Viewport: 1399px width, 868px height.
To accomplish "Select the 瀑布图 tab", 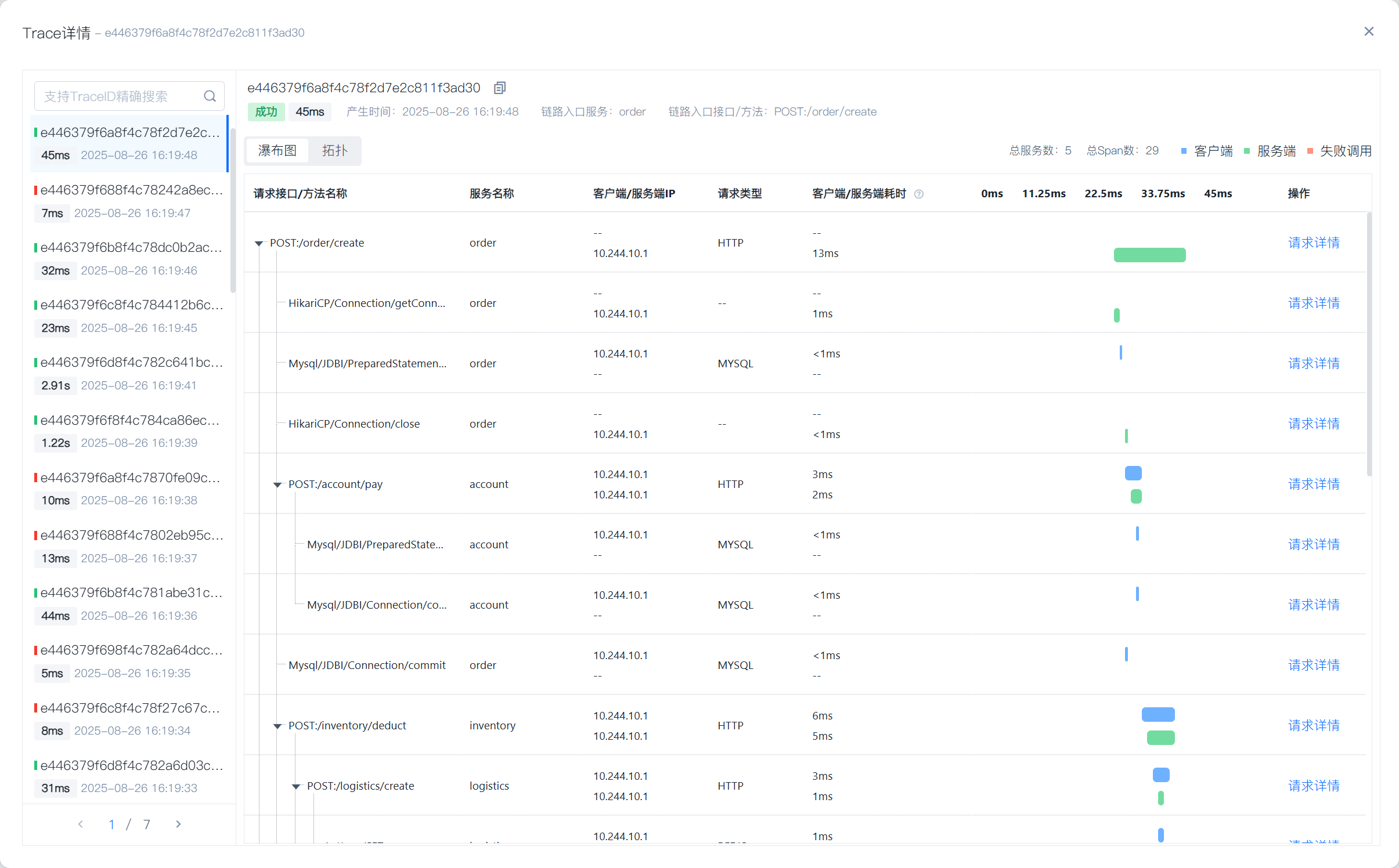I will (277, 151).
